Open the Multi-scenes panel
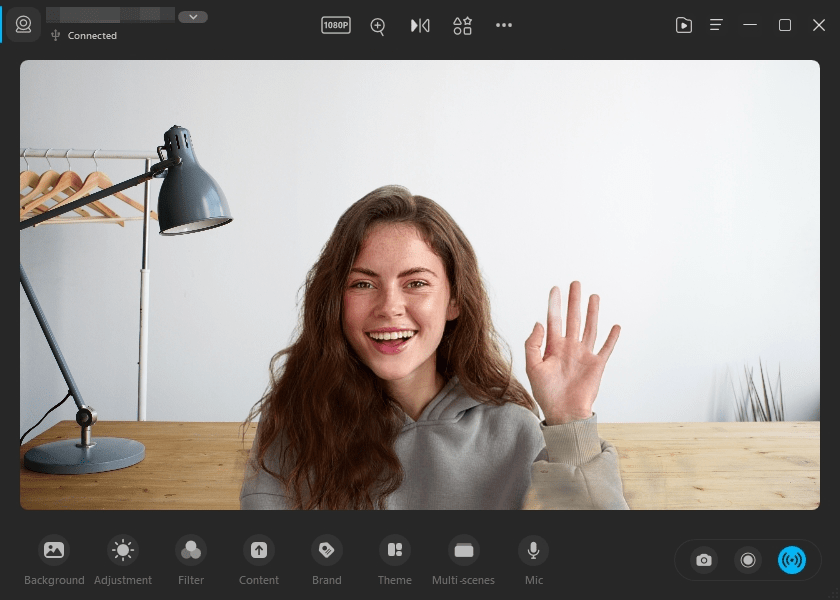840x600 pixels. 463,558
